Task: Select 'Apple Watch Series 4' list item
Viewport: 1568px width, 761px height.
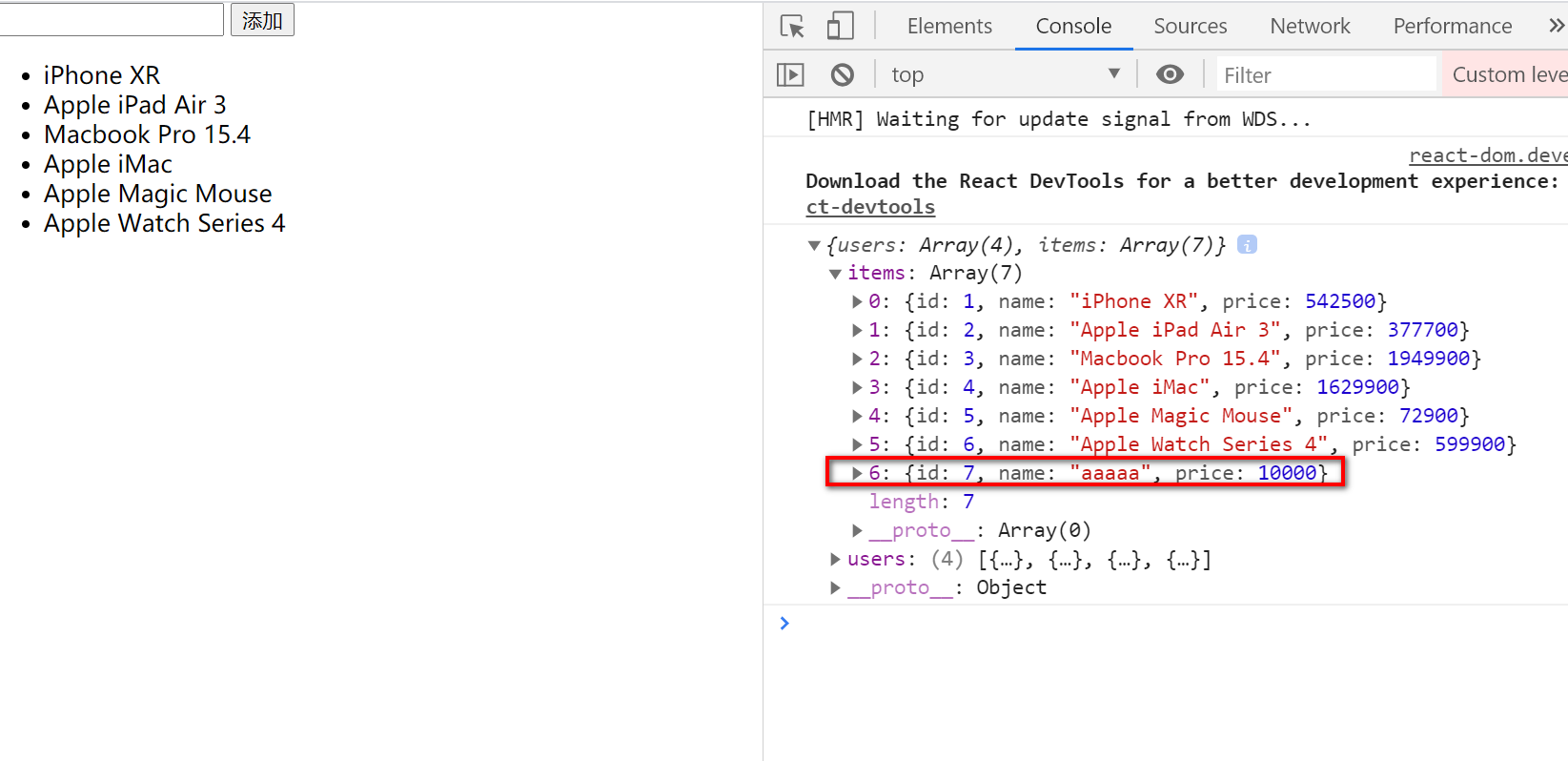Action: (x=165, y=223)
